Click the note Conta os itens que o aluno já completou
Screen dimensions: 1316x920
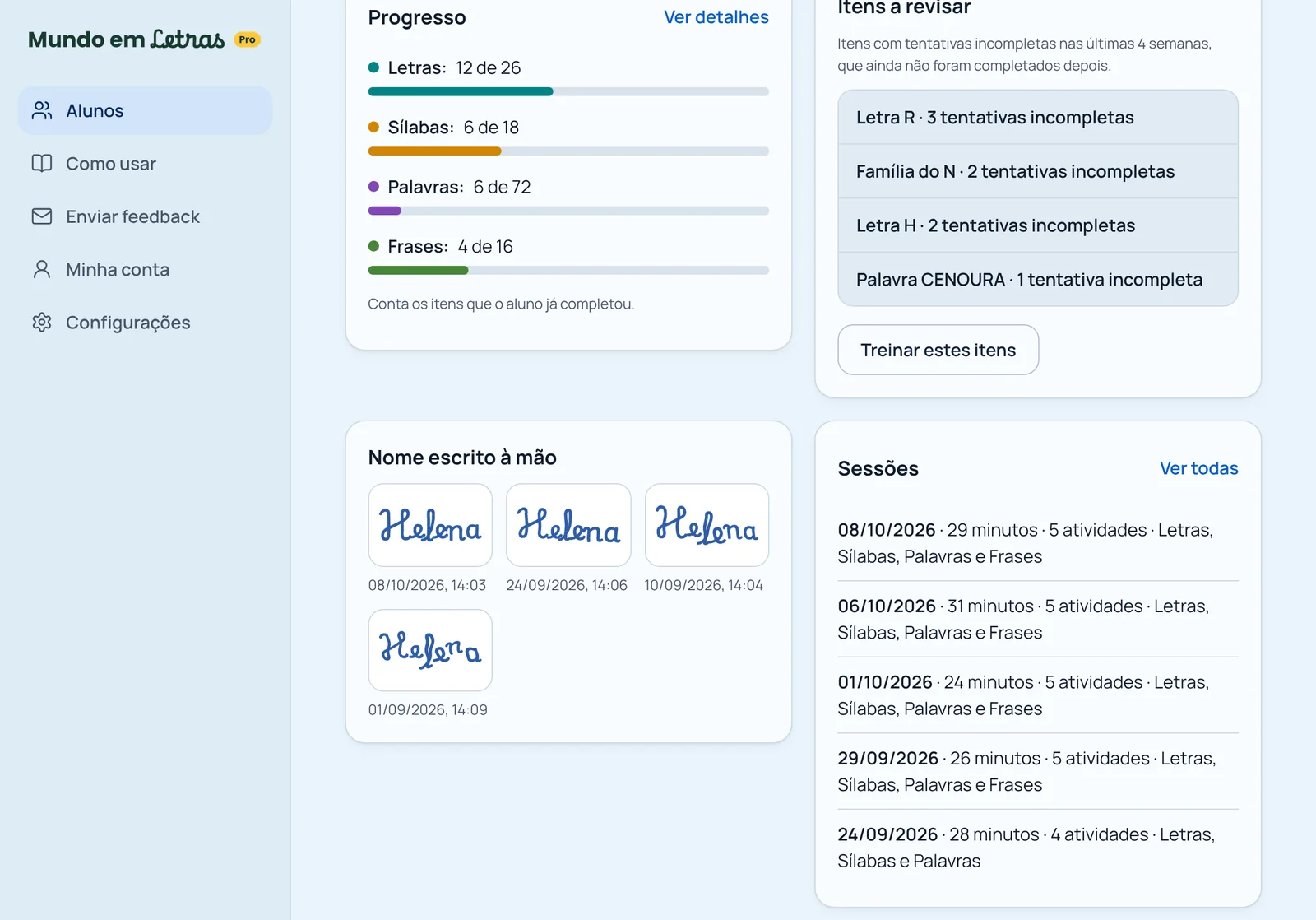pos(501,304)
